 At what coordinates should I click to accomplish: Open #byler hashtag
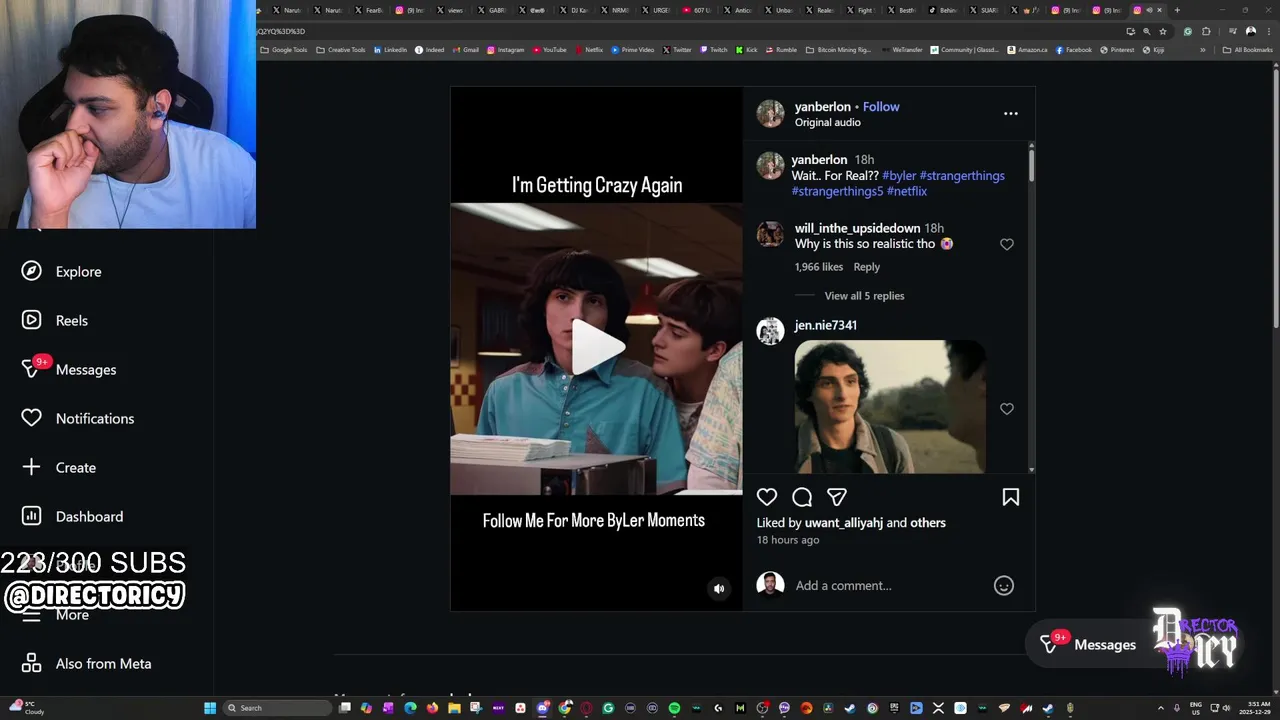(899, 176)
